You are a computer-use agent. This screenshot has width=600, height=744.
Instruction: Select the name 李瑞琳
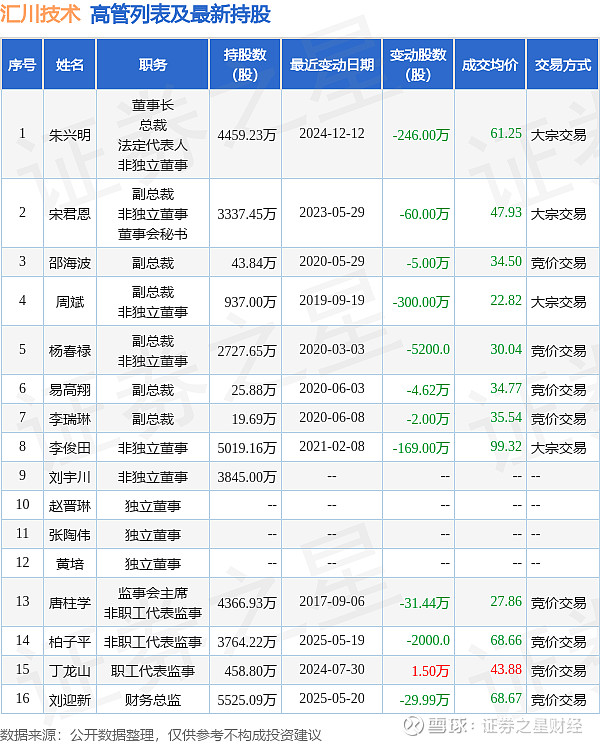pos(70,419)
